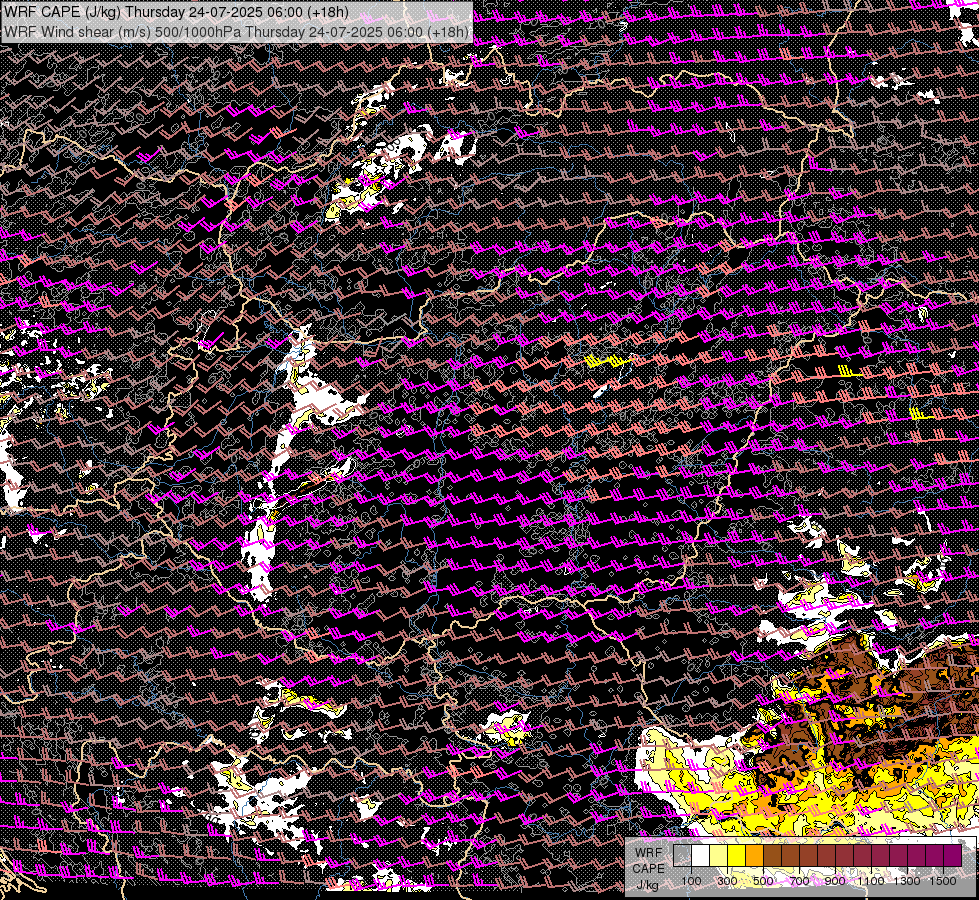
Task: Click the 1500 legend value label
Action: coord(943,881)
